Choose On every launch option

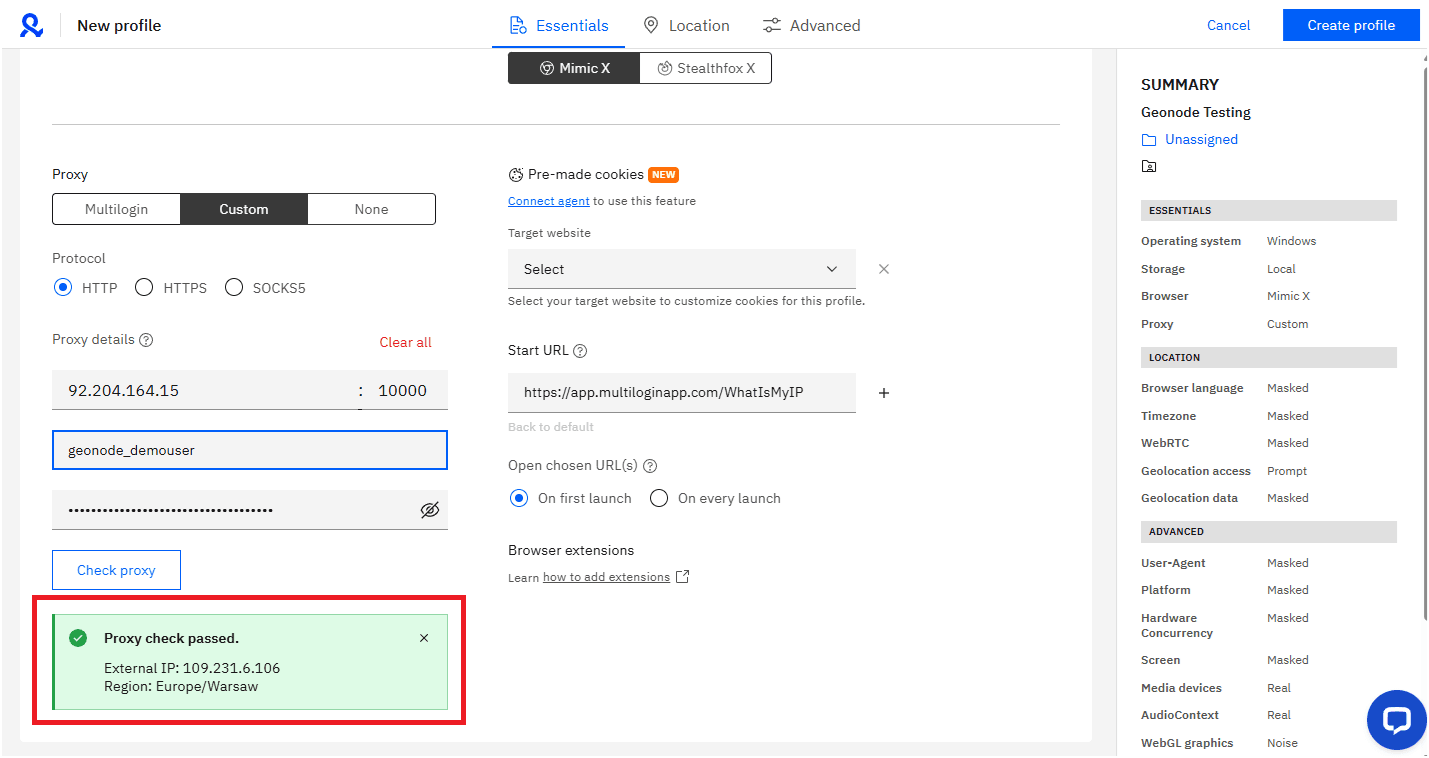(659, 498)
